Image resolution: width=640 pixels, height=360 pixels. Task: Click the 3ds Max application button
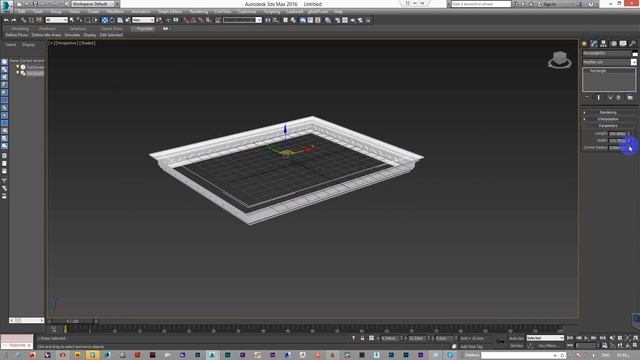tap(6, 6)
